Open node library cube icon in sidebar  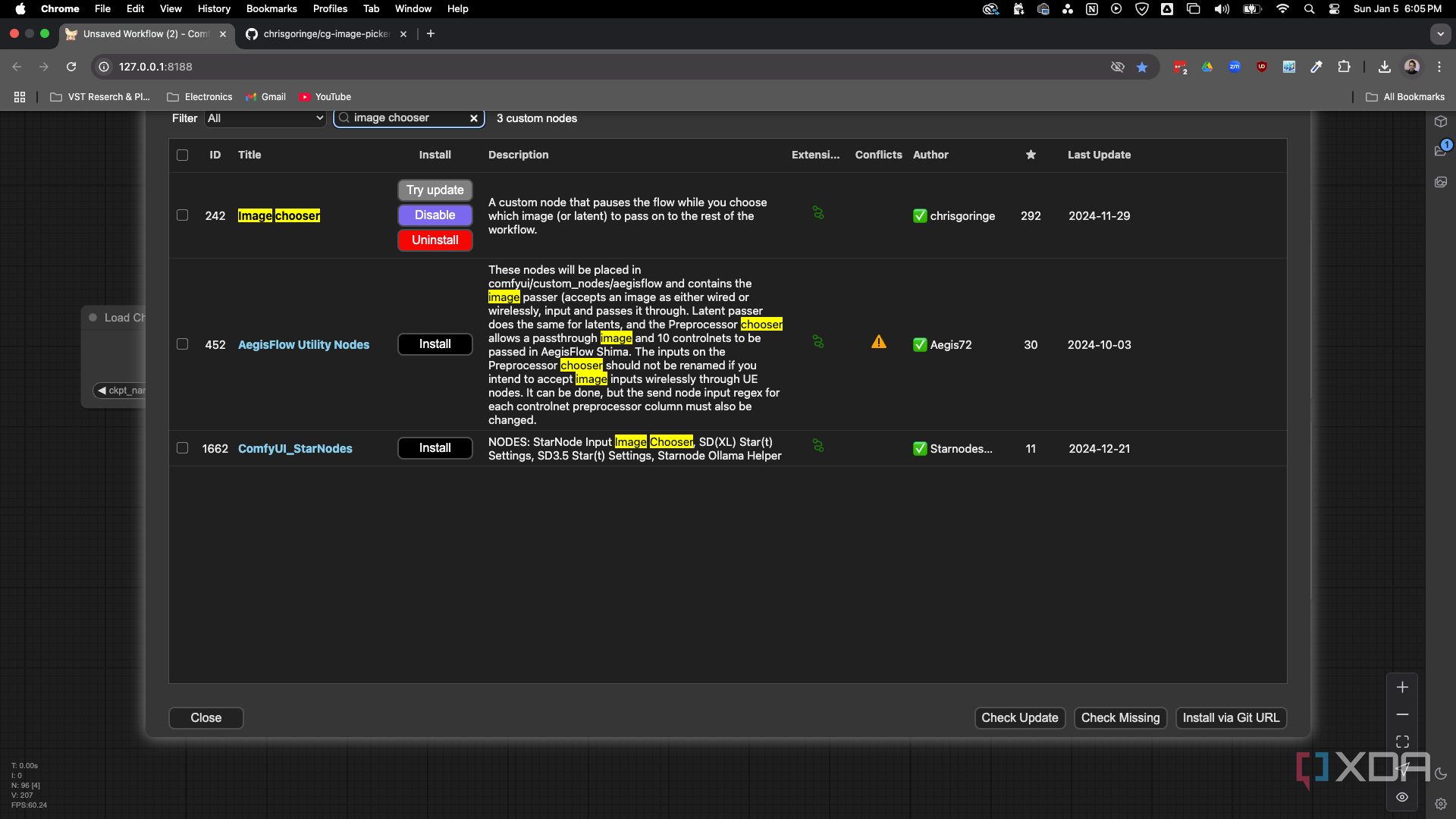(x=1441, y=121)
